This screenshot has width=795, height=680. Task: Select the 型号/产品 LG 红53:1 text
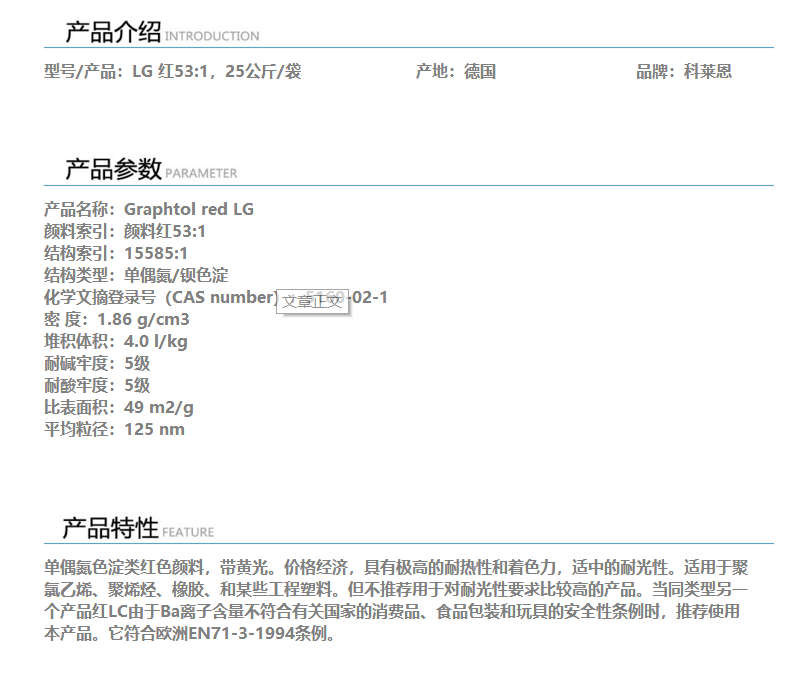(x=172, y=71)
